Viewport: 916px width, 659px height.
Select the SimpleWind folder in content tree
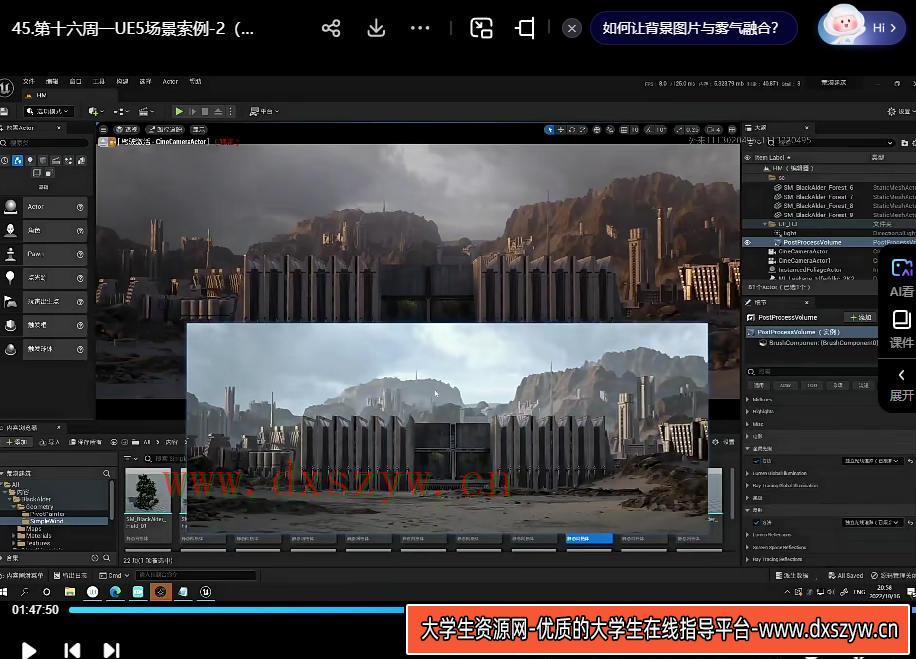coord(47,521)
